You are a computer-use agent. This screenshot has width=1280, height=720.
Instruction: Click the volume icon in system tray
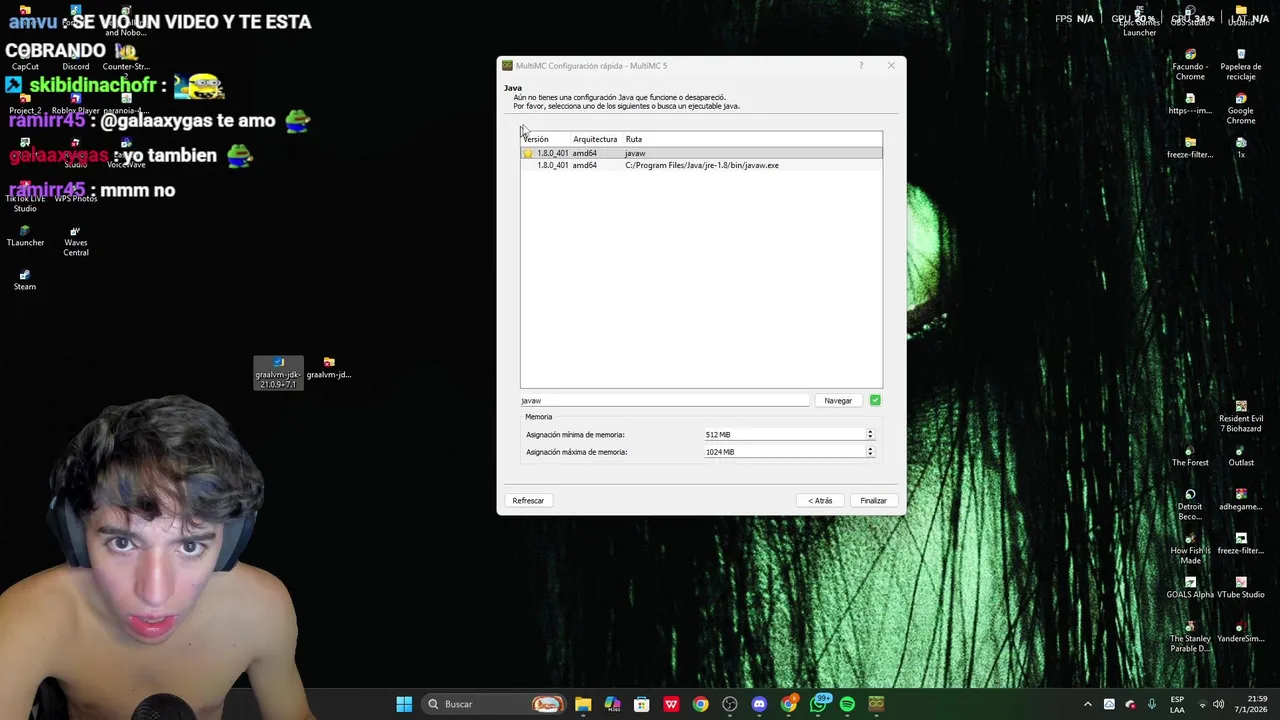pyautogui.click(x=1218, y=704)
